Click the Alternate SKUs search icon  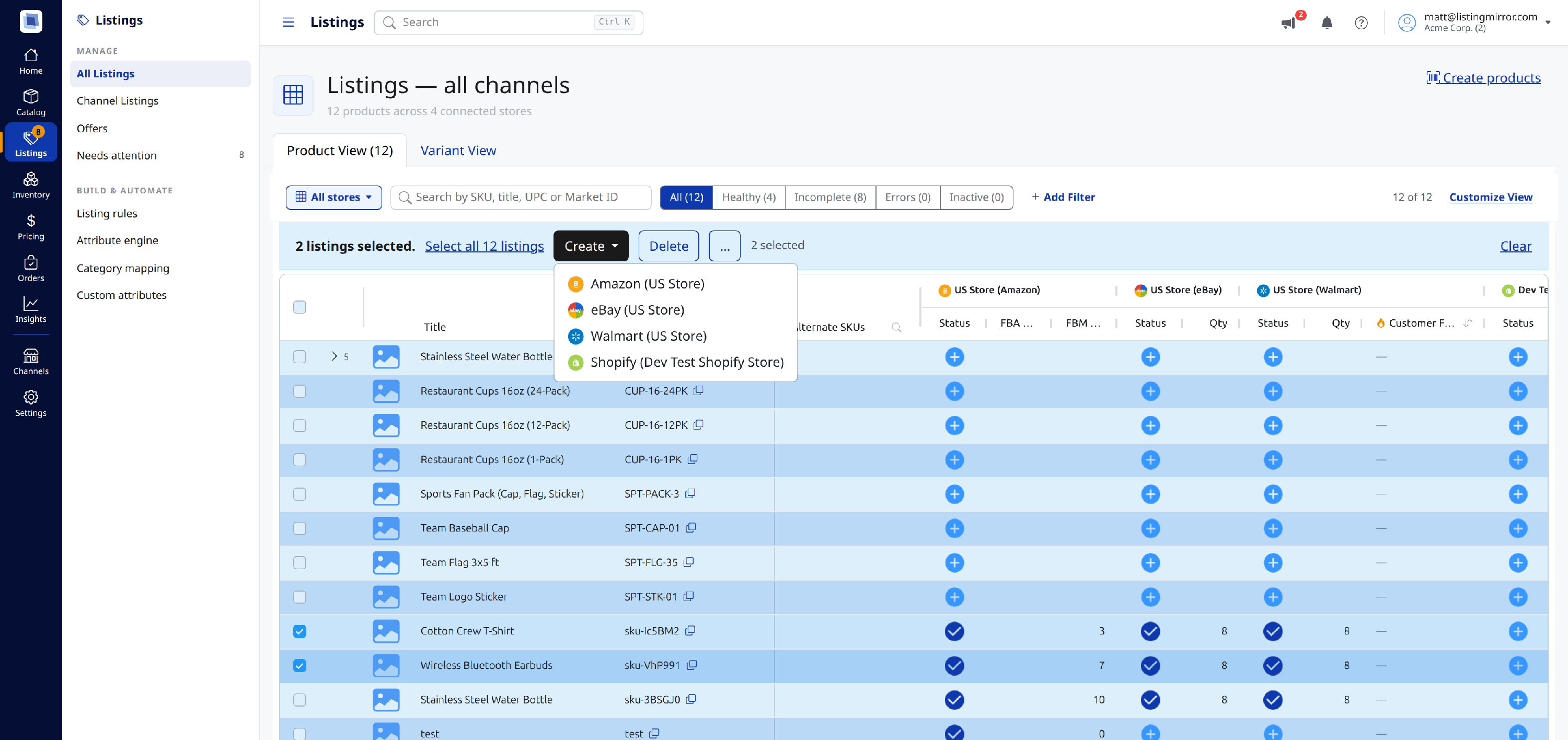coord(896,327)
